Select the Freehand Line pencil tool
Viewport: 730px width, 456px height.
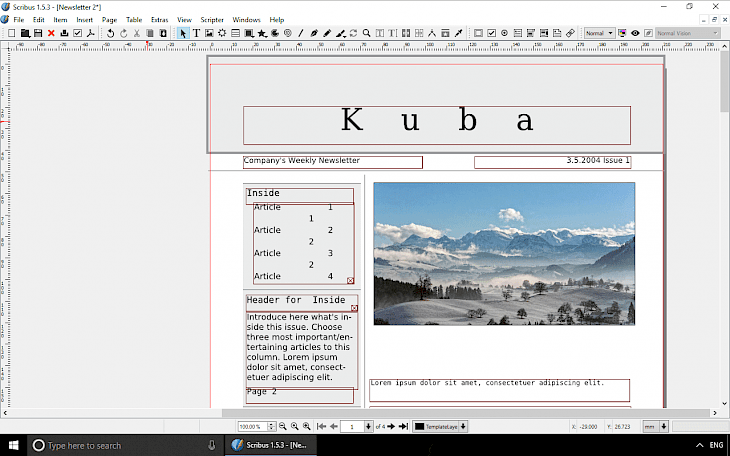327,33
